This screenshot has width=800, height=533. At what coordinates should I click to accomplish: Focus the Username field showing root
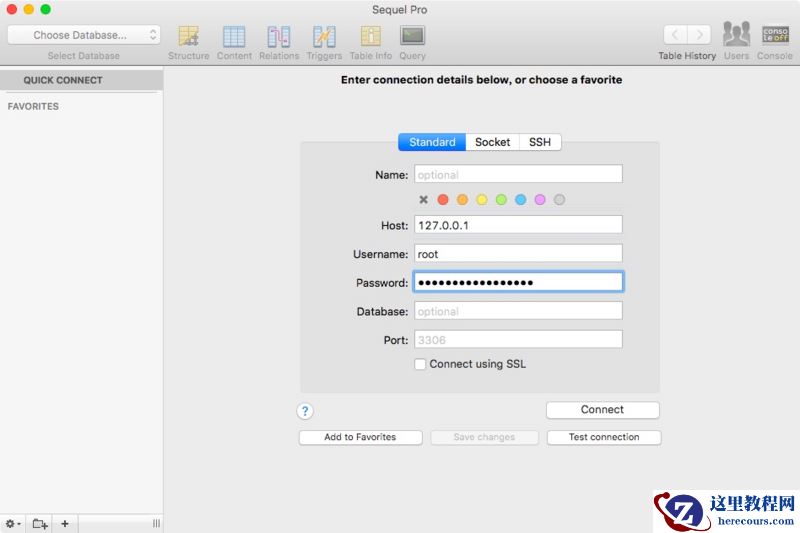518,253
